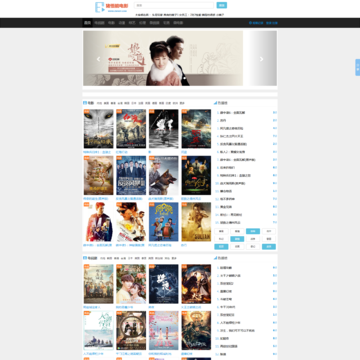
Task: Click the blue tag button at bottom-right of the tag grid
Action: pos(269,247)
